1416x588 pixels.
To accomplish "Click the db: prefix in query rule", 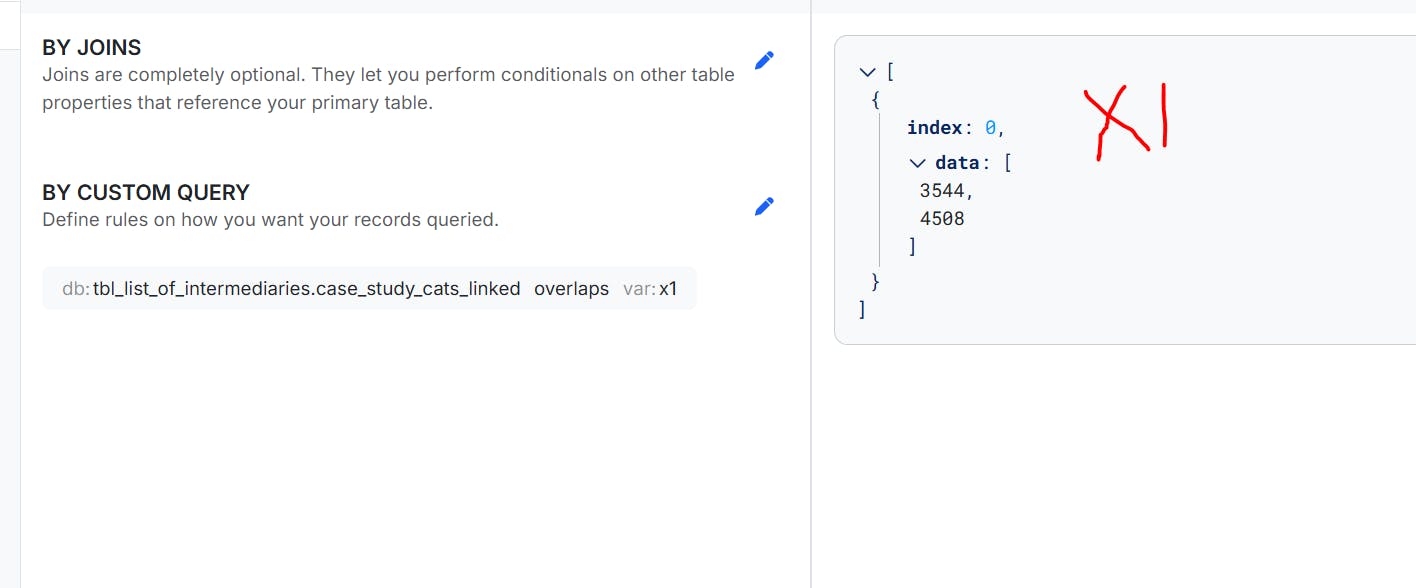I will 76,289.
